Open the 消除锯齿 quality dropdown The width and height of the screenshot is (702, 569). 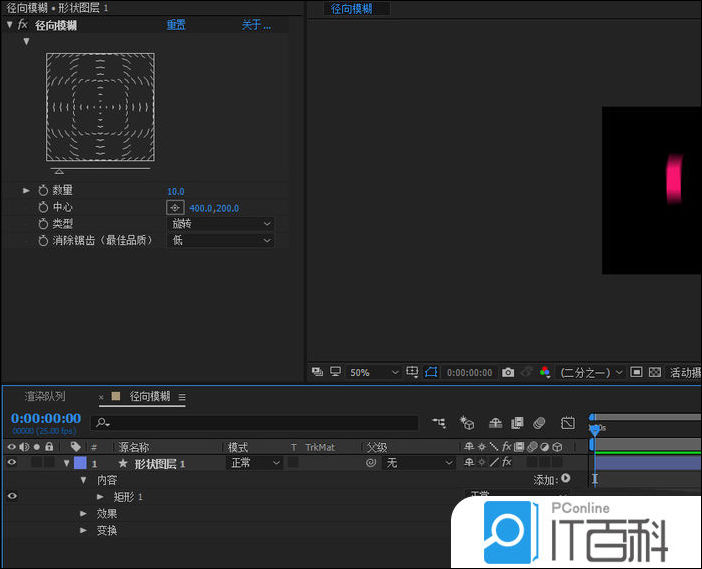(x=220, y=241)
